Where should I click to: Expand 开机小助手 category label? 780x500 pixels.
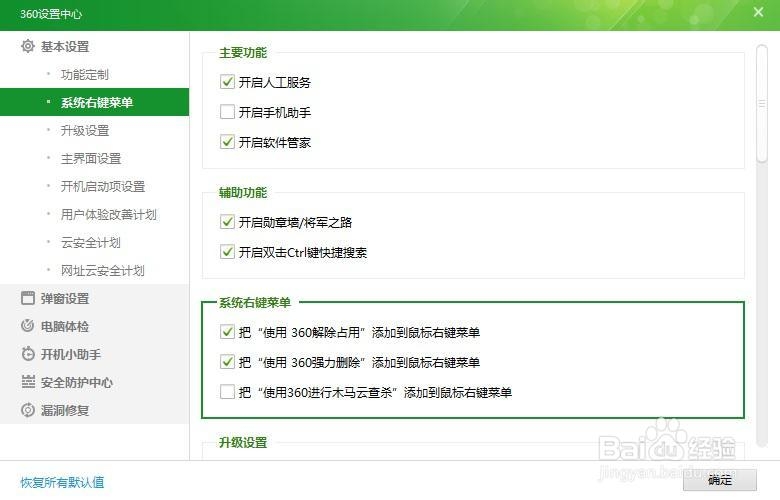(71, 354)
